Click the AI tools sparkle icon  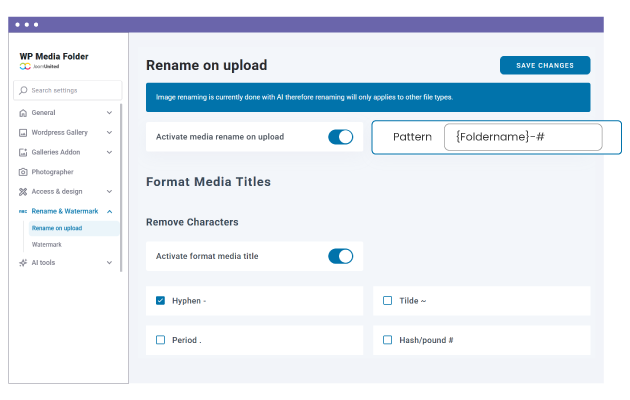click(x=23, y=263)
